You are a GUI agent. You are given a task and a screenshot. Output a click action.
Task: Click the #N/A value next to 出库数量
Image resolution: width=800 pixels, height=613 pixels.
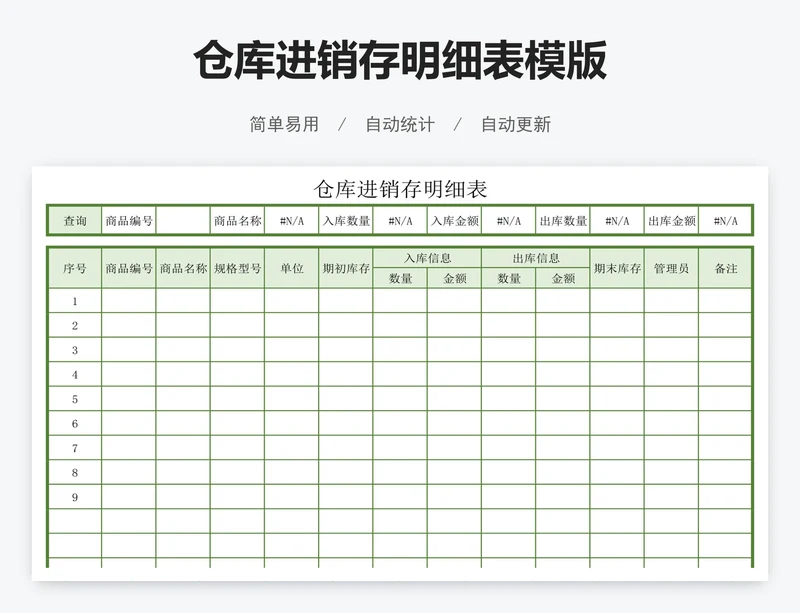click(617, 220)
